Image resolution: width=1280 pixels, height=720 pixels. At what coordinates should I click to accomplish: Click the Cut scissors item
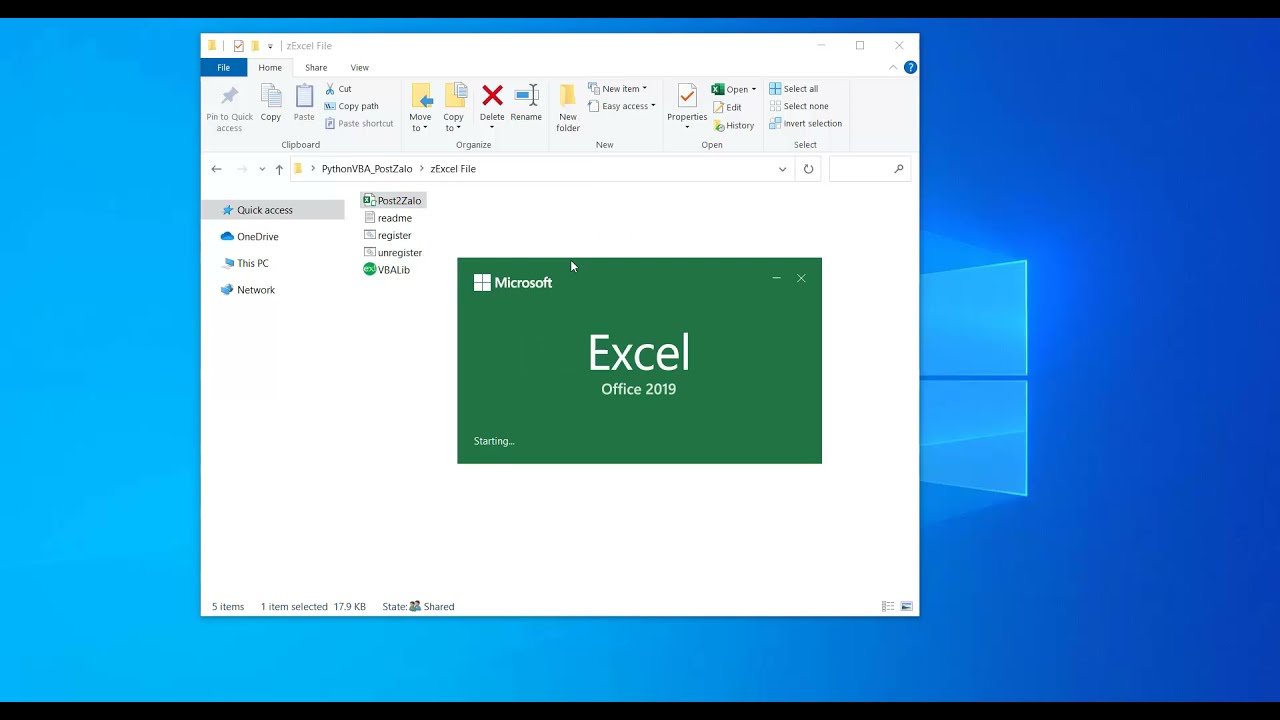pos(339,89)
